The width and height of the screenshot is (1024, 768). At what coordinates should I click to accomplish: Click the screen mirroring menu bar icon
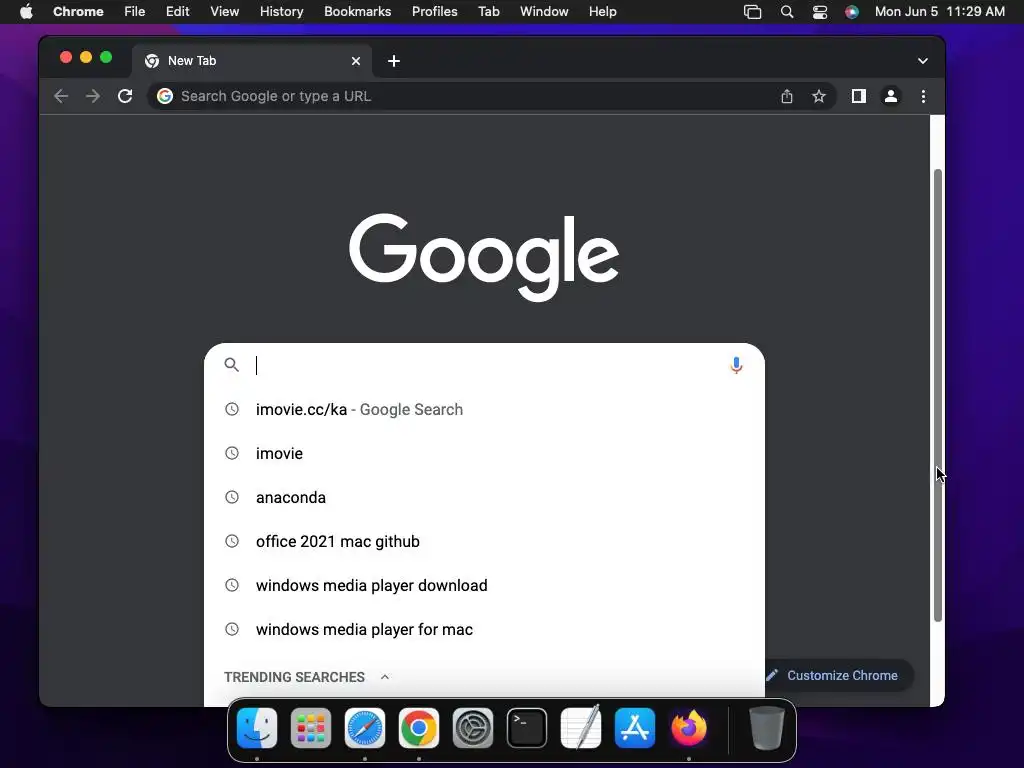[x=752, y=12]
